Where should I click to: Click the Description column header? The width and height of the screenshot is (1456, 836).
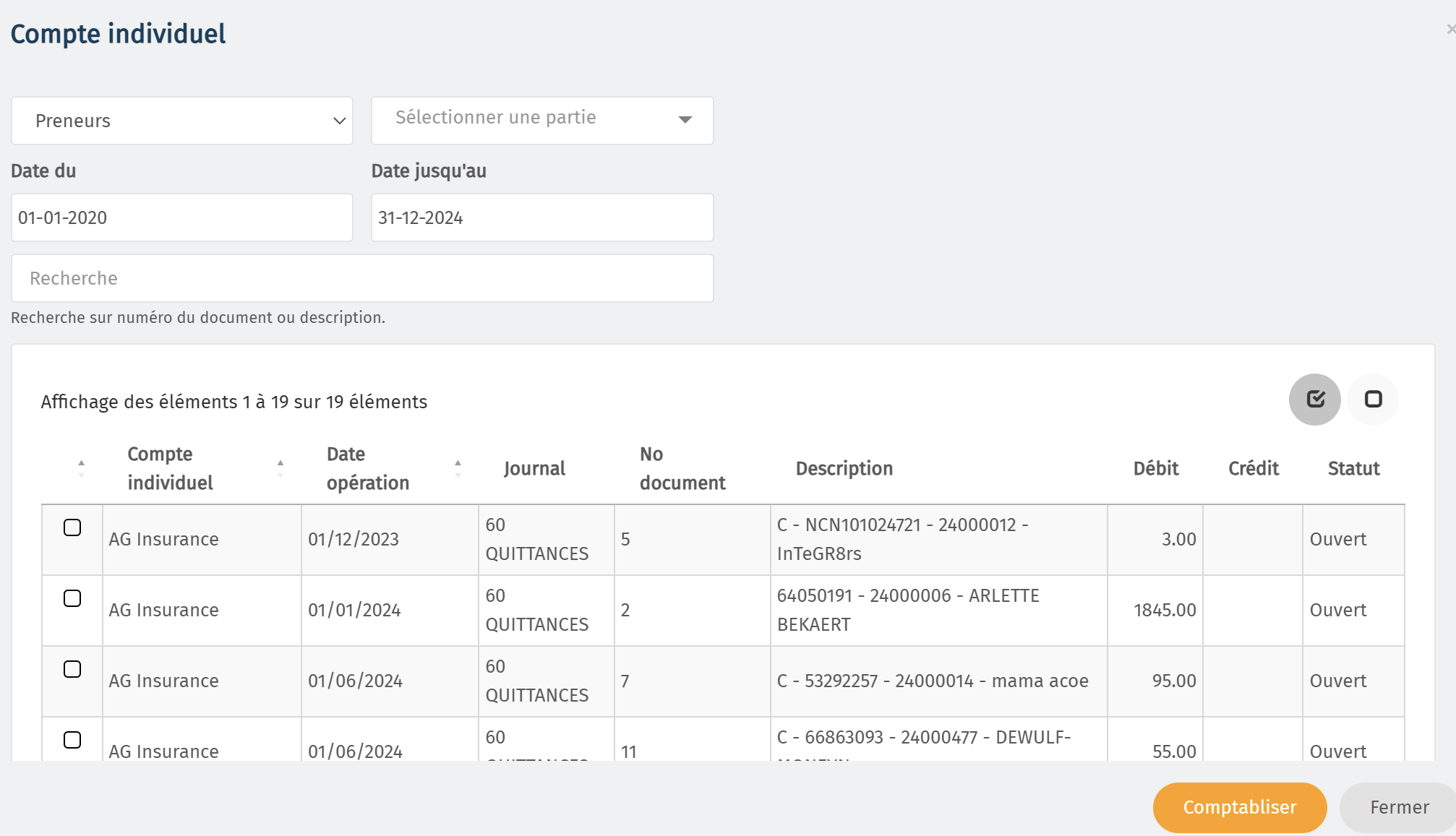point(844,468)
